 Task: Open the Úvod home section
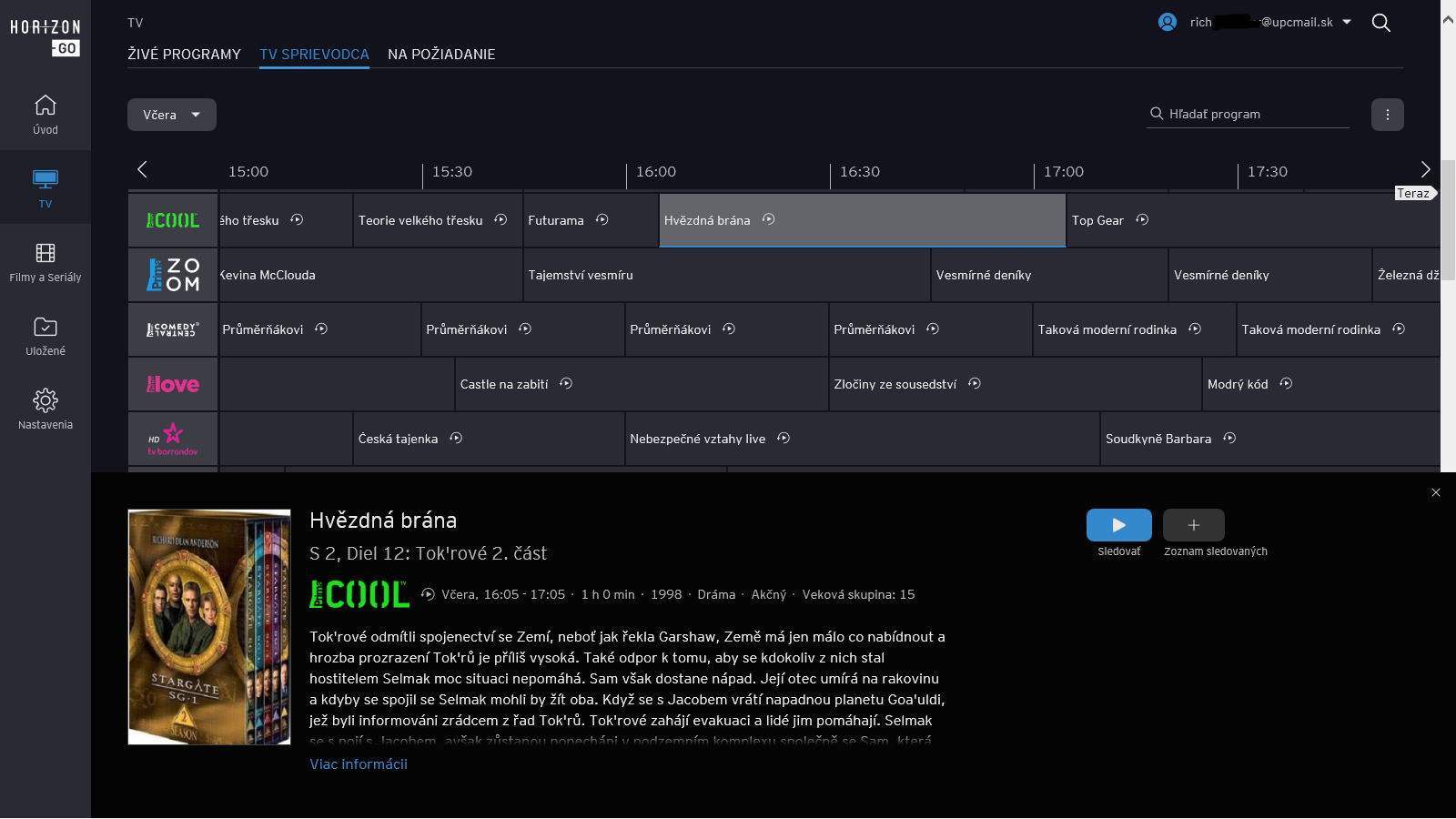point(45,114)
